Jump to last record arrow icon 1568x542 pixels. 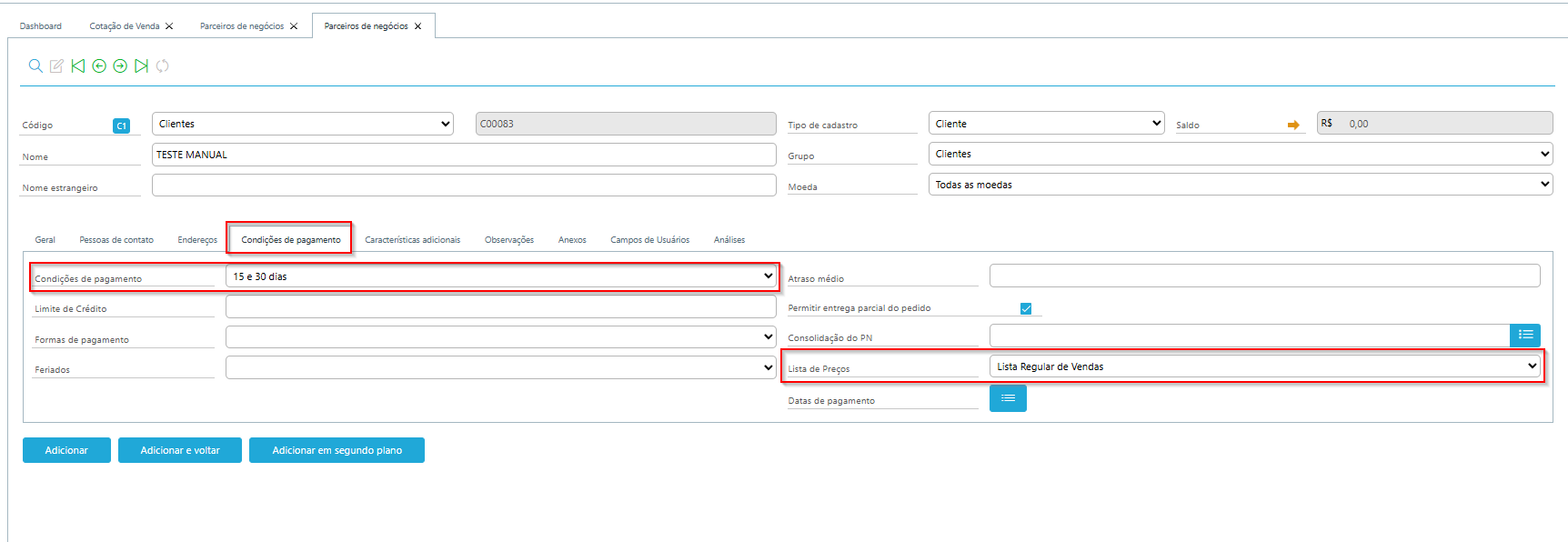pos(141,65)
